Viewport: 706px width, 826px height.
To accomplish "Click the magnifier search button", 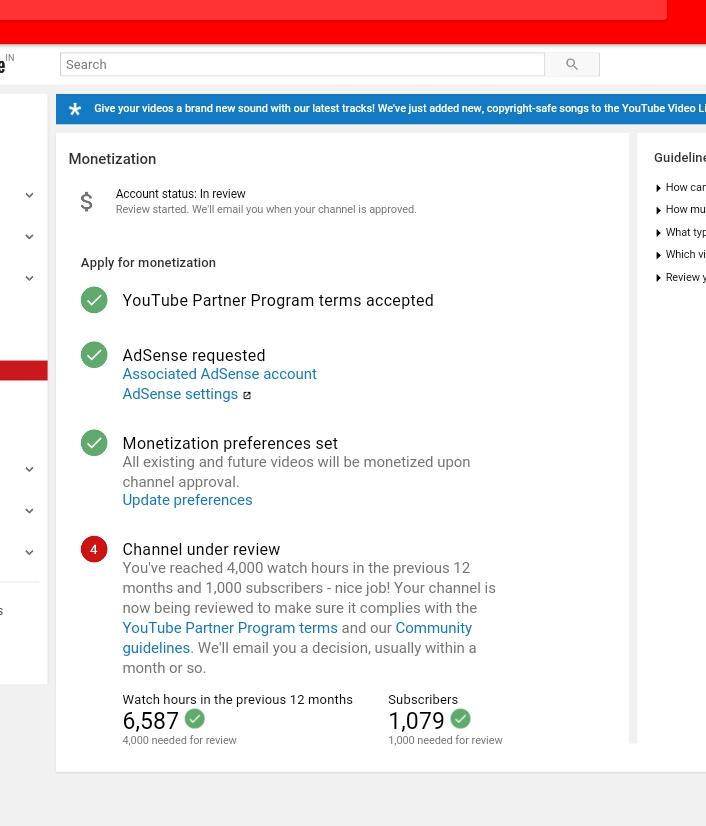I will point(572,64).
